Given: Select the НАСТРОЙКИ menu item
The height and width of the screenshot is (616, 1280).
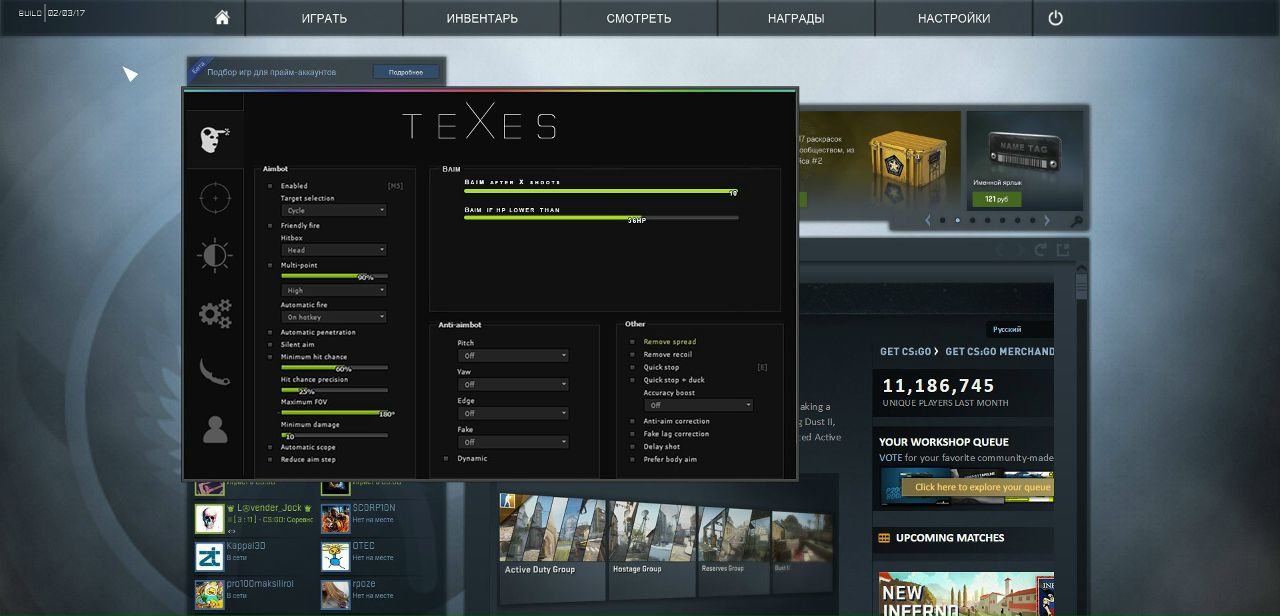Looking at the screenshot, I should point(954,18).
